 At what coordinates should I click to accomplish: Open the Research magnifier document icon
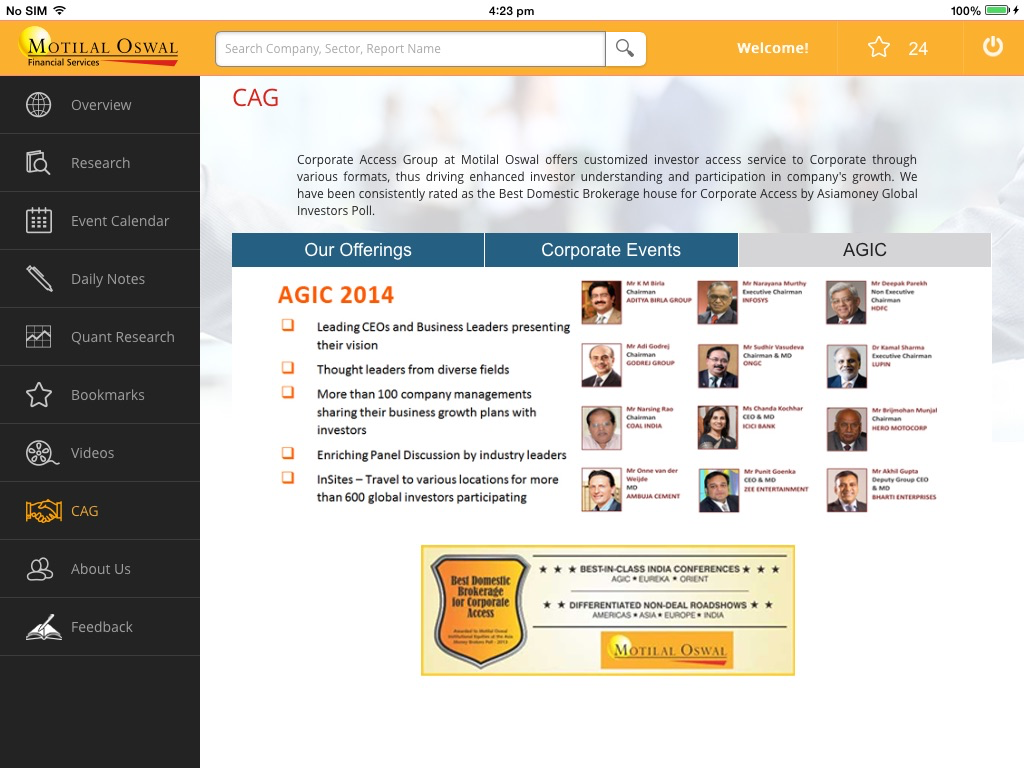[39, 163]
